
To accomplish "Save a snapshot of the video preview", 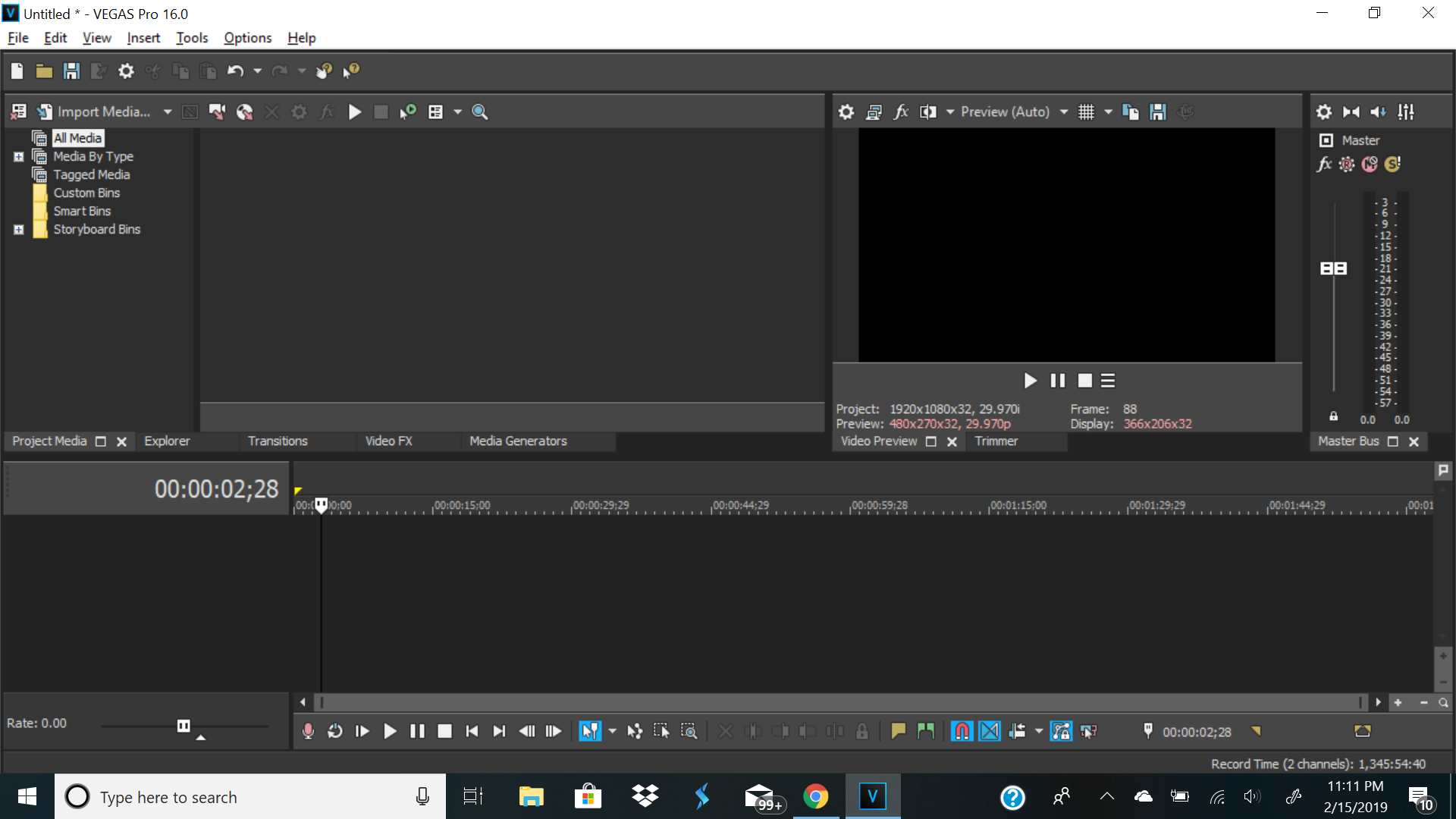I will pyautogui.click(x=1156, y=111).
